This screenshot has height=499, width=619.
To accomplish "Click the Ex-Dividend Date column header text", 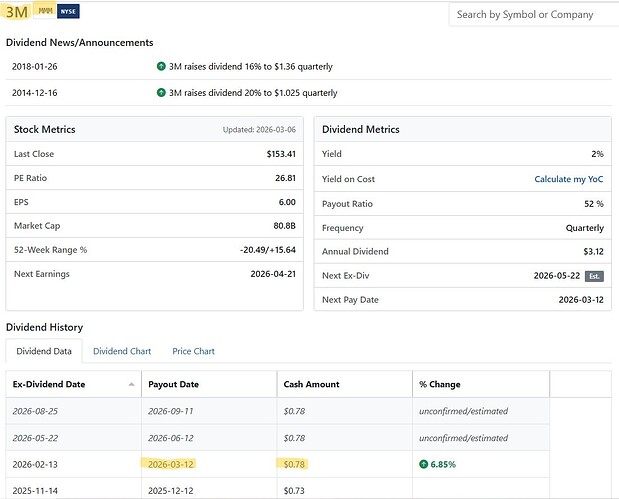I will [x=49, y=384].
